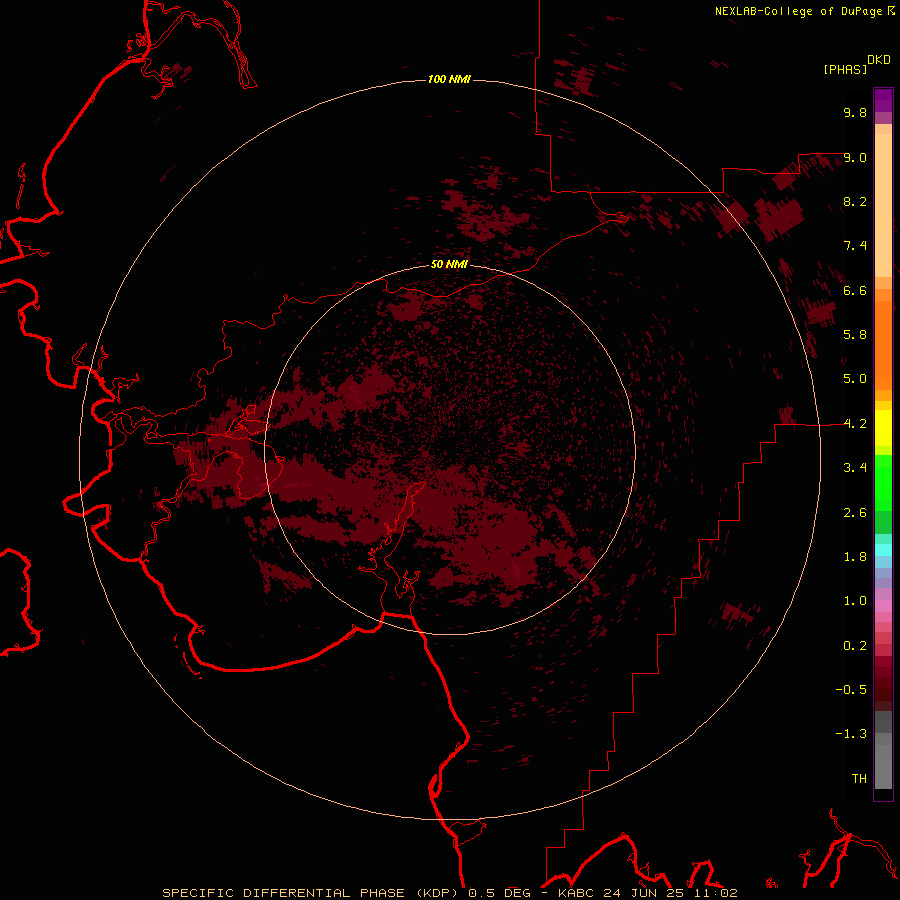Click the 2.6 scale value
900x900 pixels.
click(855, 513)
